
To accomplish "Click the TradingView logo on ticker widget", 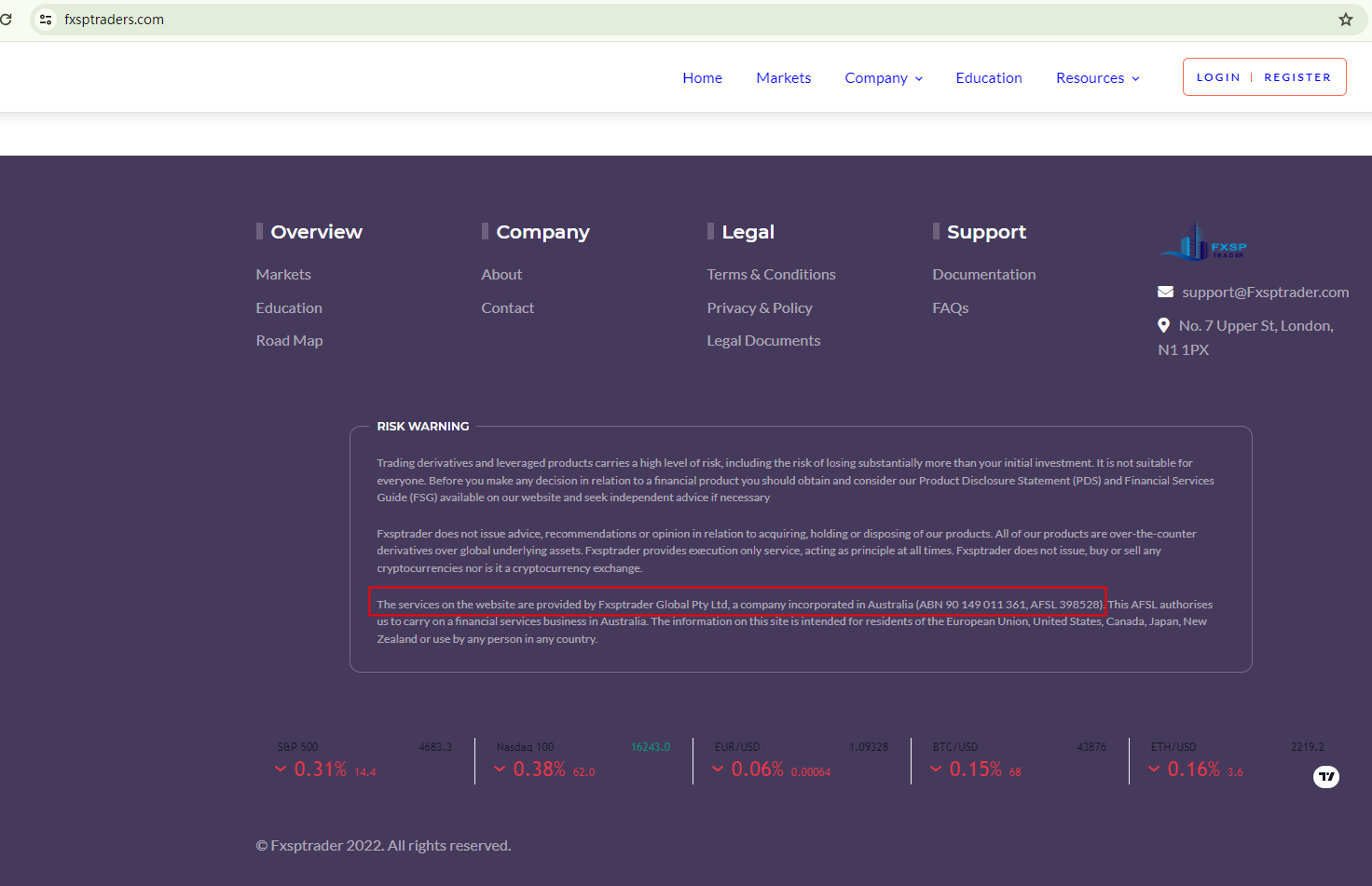I will click(x=1325, y=776).
